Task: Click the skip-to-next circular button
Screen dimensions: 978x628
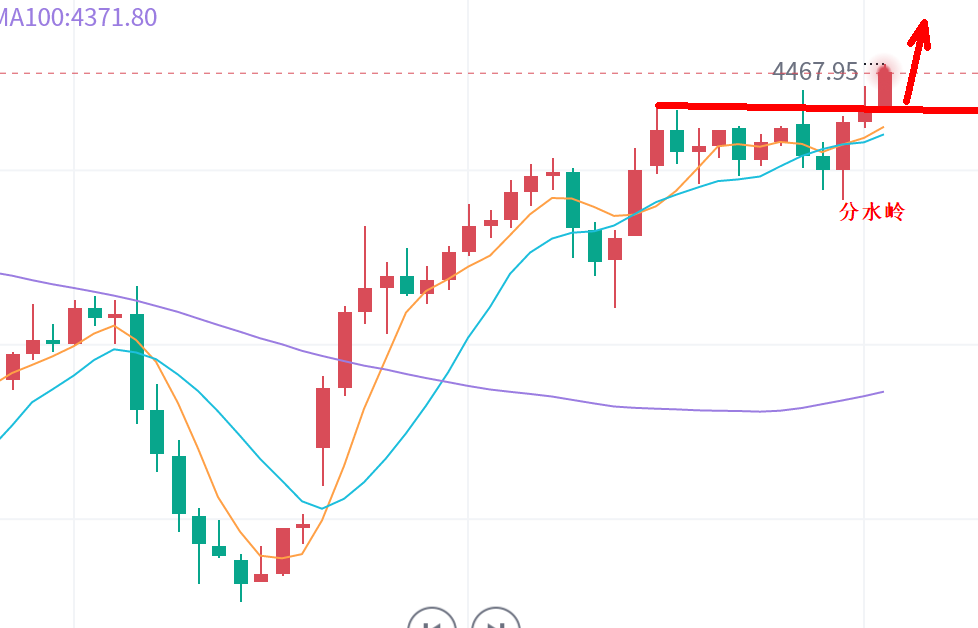Action: click(496, 620)
